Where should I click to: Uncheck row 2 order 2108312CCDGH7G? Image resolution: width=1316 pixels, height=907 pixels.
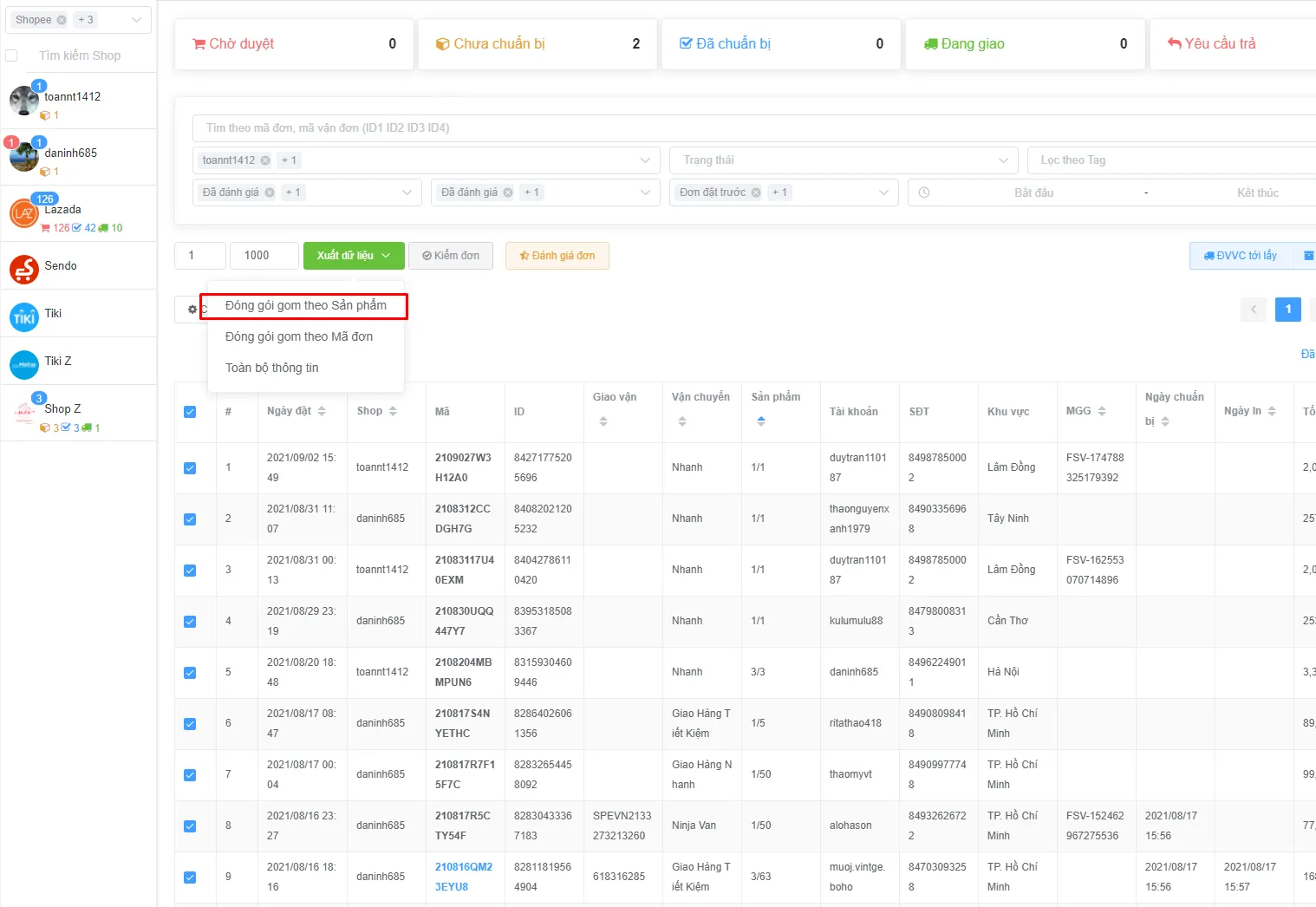[x=190, y=519]
